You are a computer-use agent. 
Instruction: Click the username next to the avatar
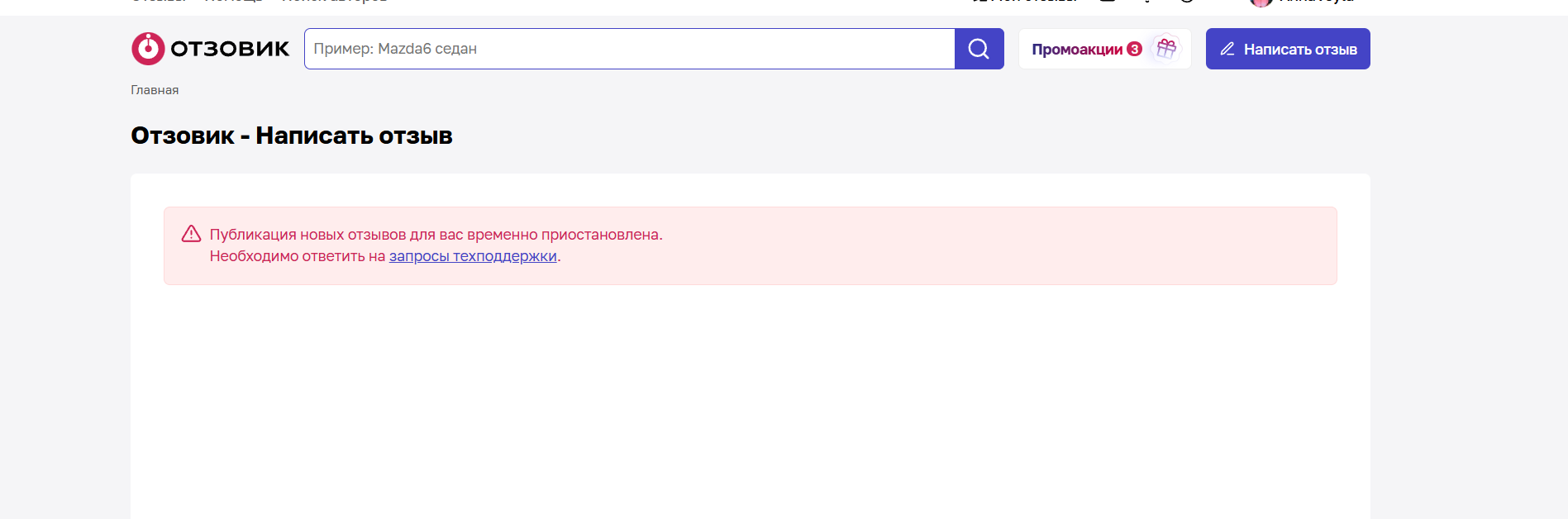pyautogui.click(x=1316, y=2)
